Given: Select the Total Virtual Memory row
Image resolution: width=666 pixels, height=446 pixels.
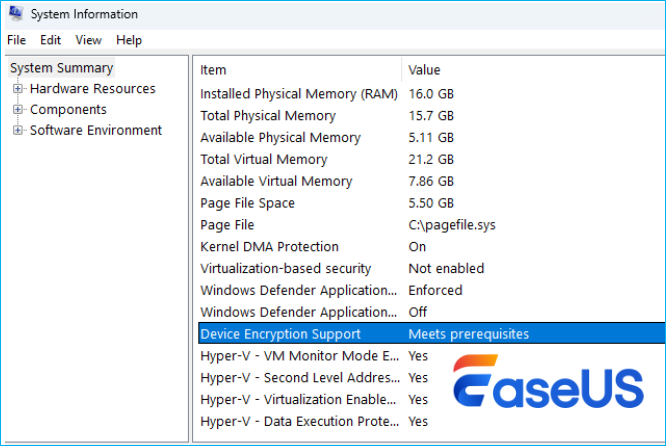Looking at the screenshot, I should tap(263, 159).
